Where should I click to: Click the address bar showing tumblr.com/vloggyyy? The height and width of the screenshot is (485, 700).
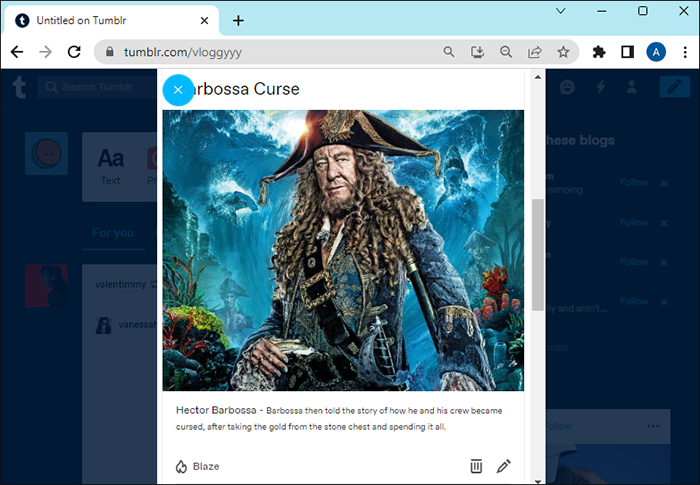click(268, 52)
